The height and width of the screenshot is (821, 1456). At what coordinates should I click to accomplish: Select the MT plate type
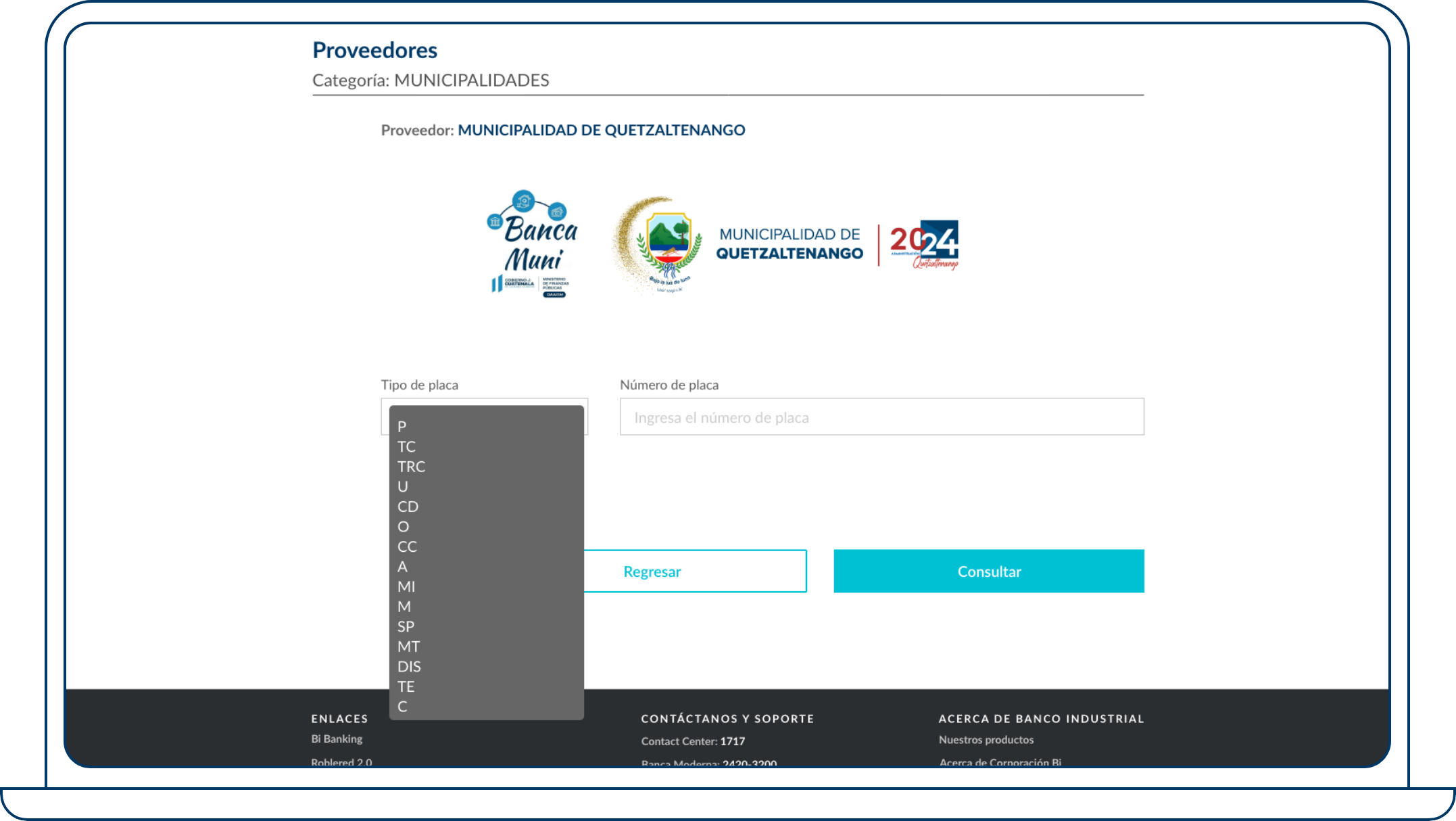486,647
